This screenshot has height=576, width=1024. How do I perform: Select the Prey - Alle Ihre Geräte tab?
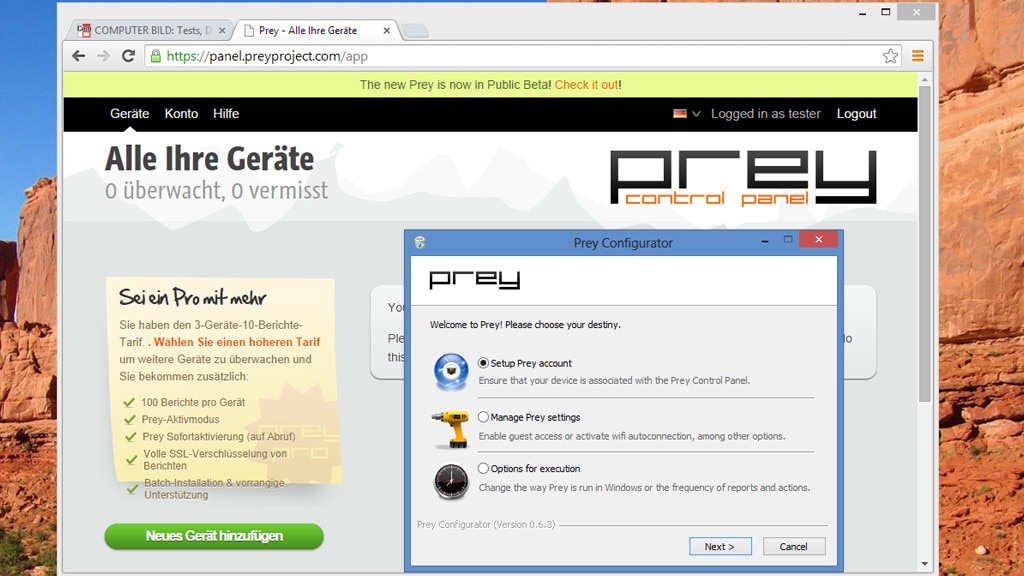pos(315,31)
